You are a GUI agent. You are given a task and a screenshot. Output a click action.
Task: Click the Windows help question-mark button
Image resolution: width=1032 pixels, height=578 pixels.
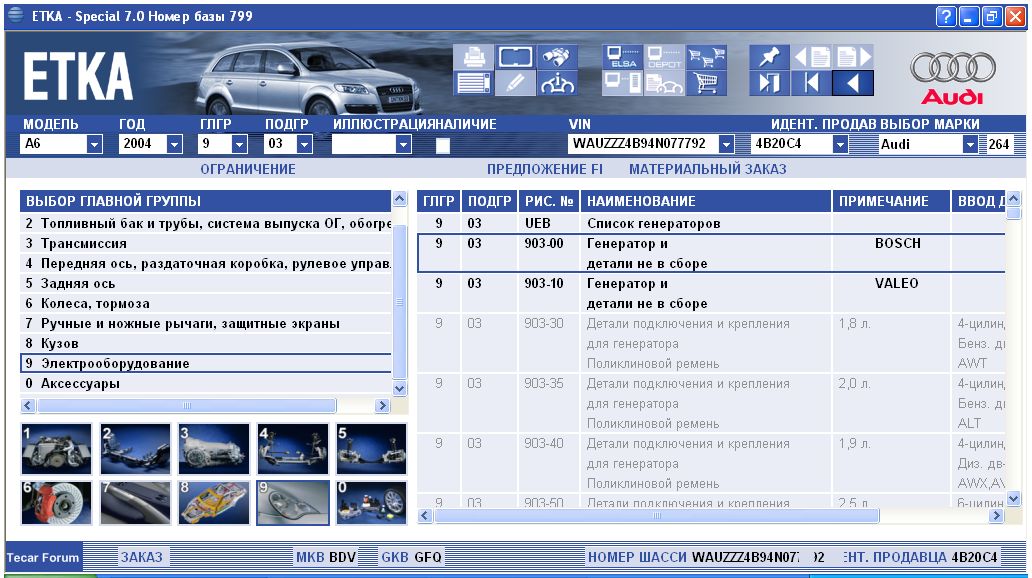(x=946, y=16)
